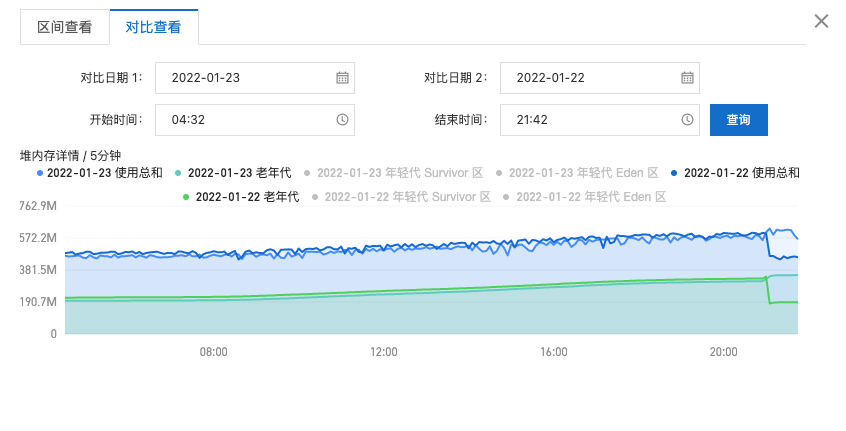Close the comparison dialog with the X icon
This screenshot has height=431, width=846.
[821, 22]
